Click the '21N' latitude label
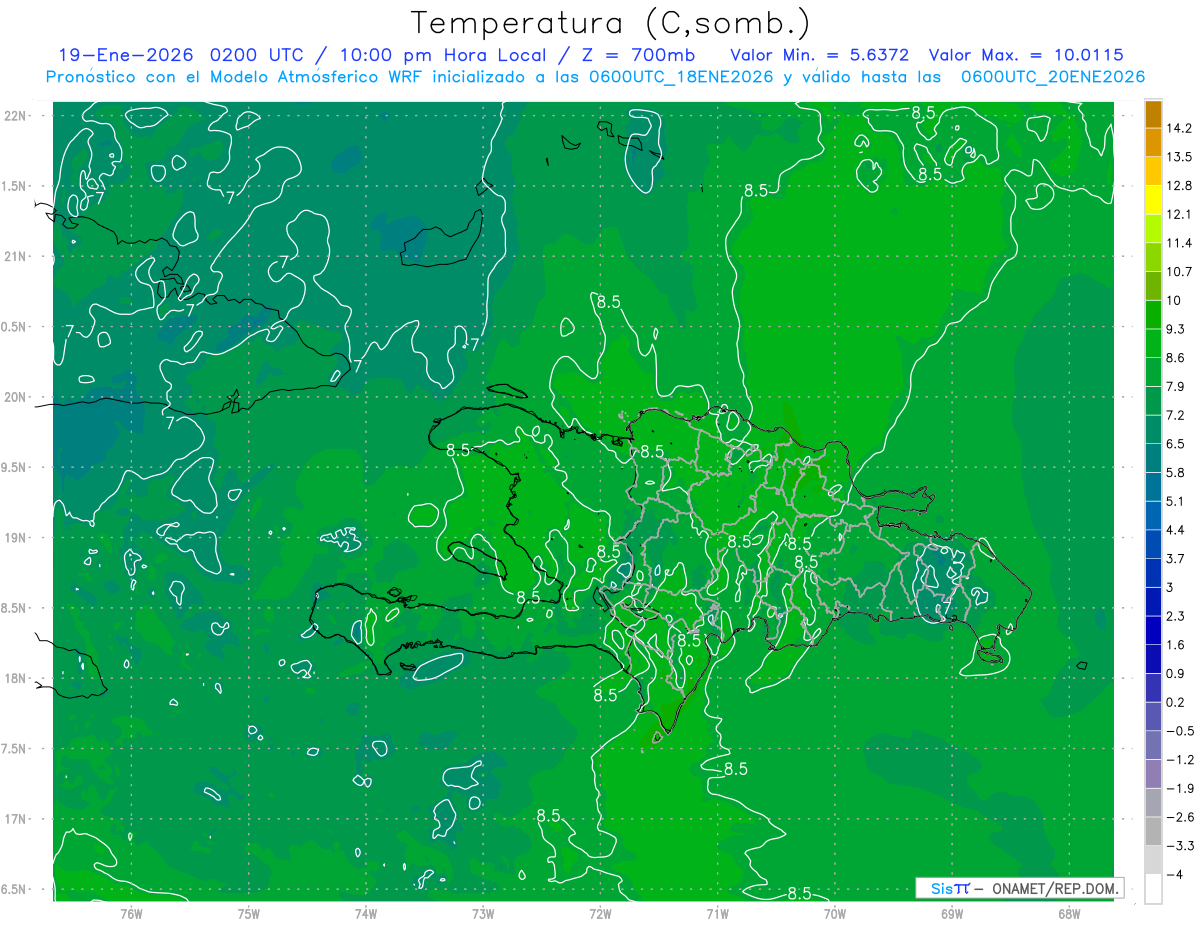This screenshot has width=1200, height=927. [16, 256]
